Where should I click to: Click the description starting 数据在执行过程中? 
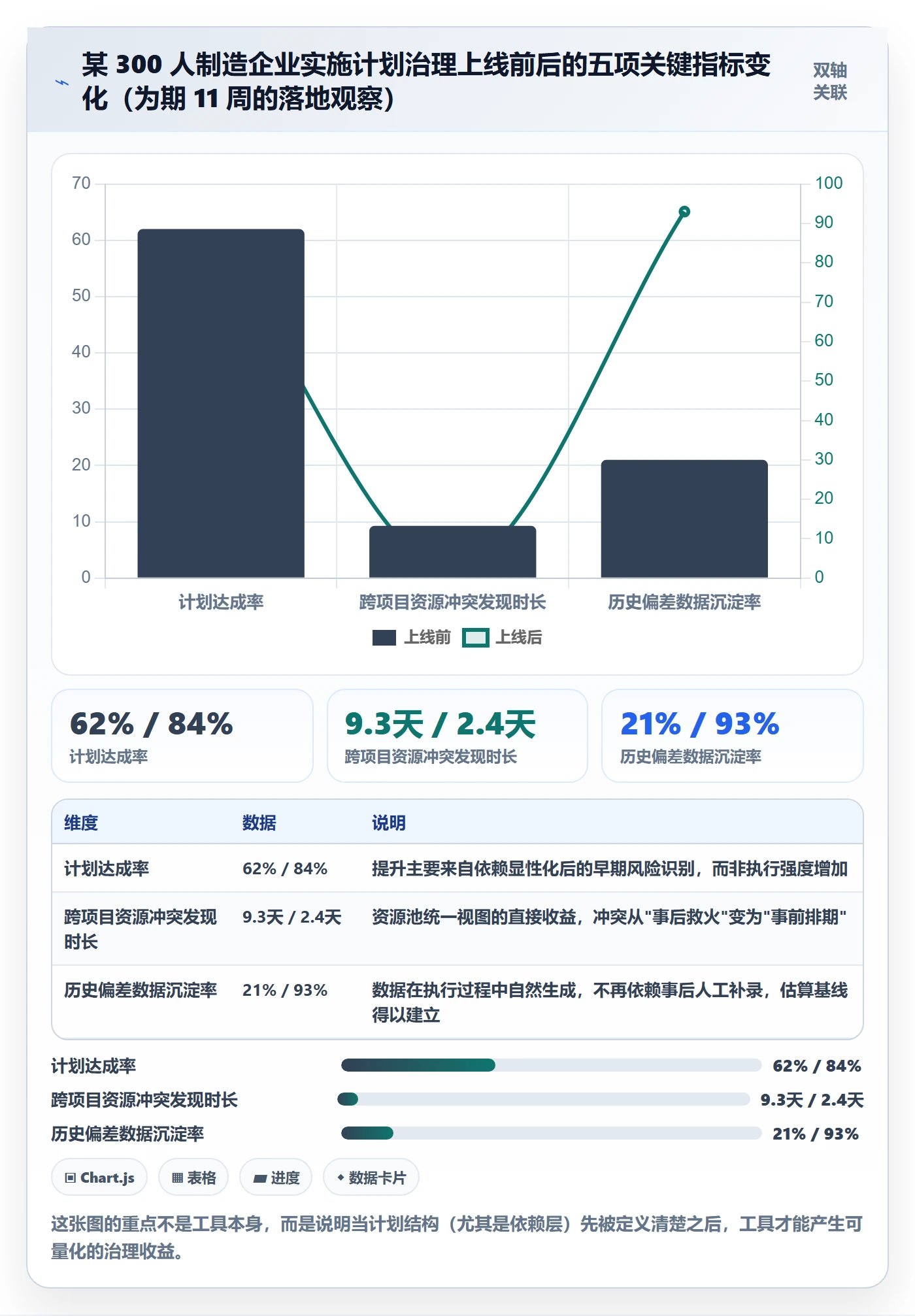point(610,1002)
